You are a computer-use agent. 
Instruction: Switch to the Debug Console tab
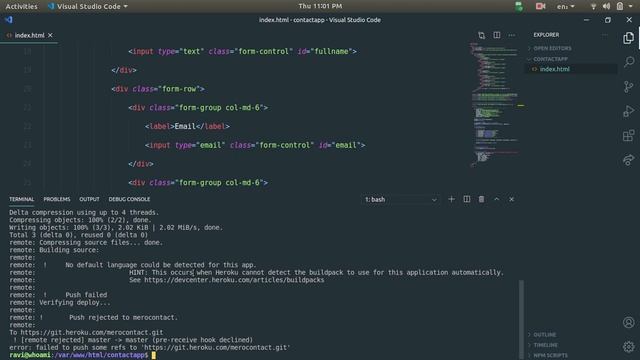(x=129, y=199)
